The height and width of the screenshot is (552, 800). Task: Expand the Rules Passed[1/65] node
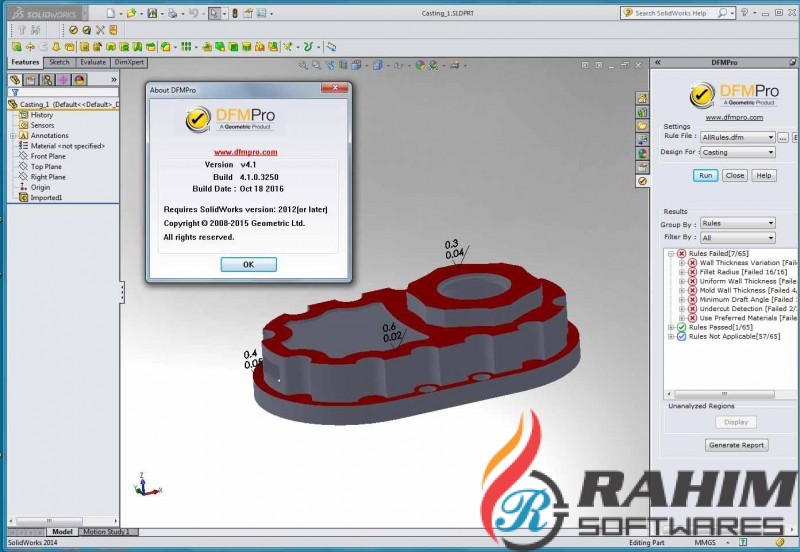[671, 327]
